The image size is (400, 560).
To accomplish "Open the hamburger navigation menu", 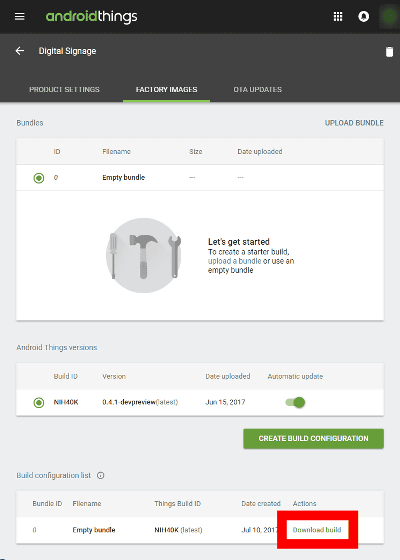I will point(20,16).
